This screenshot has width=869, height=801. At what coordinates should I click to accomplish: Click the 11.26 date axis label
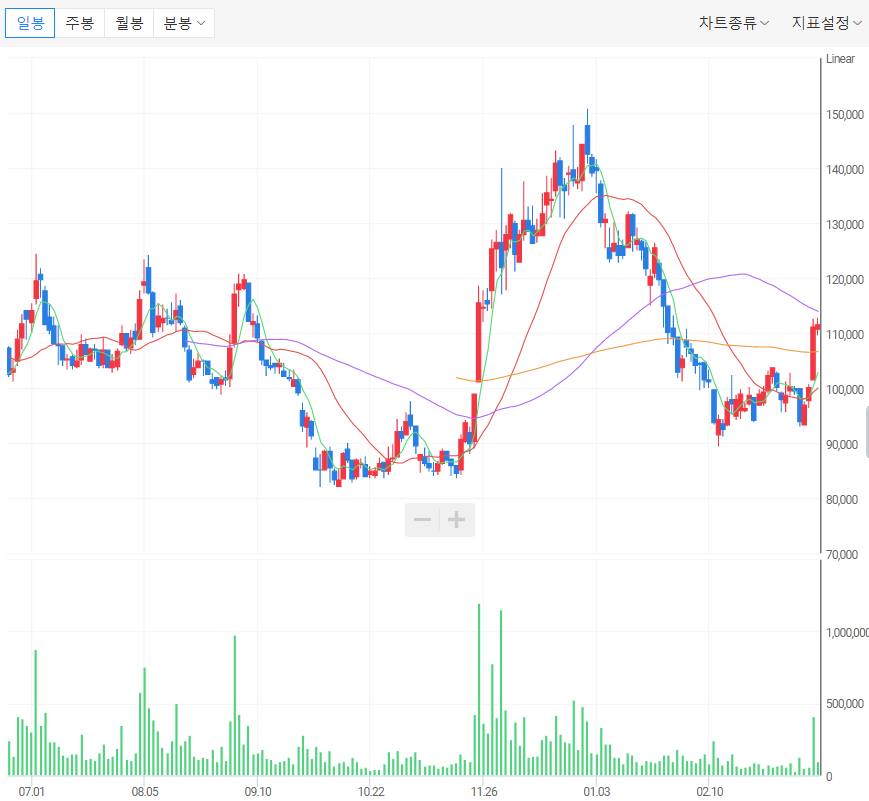(484, 791)
